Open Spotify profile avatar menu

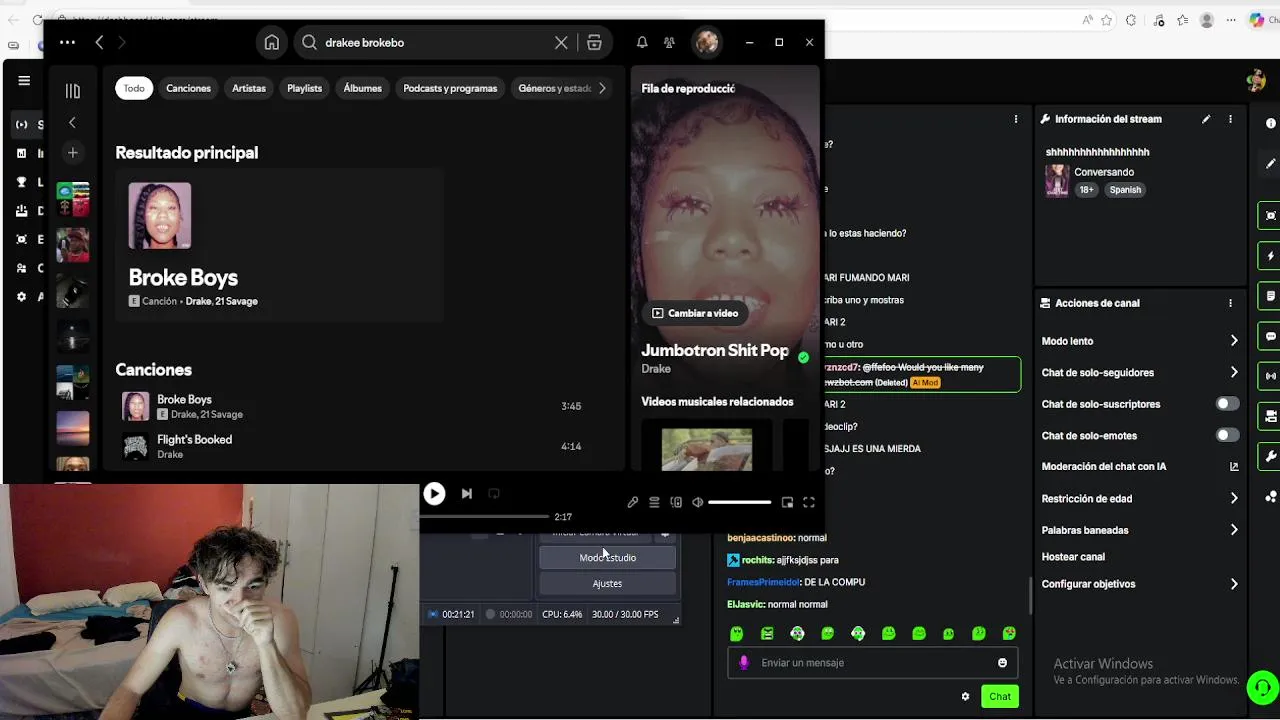click(x=707, y=42)
